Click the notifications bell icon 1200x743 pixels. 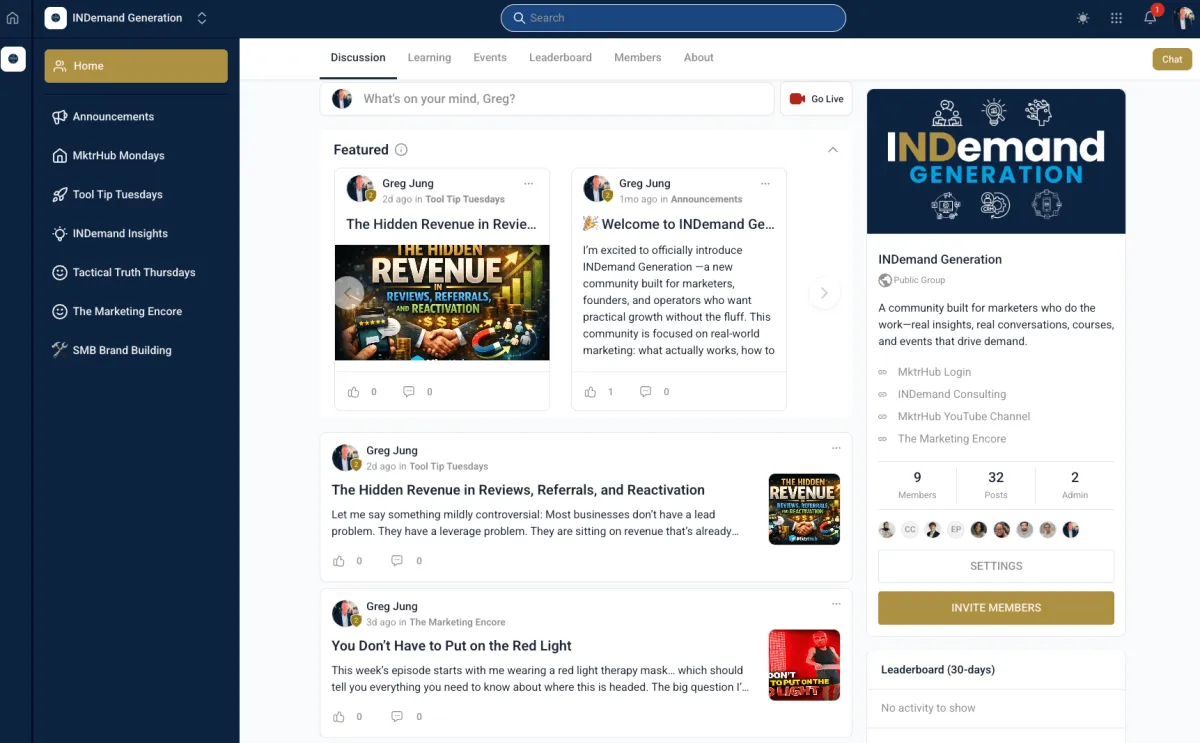(x=1150, y=18)
